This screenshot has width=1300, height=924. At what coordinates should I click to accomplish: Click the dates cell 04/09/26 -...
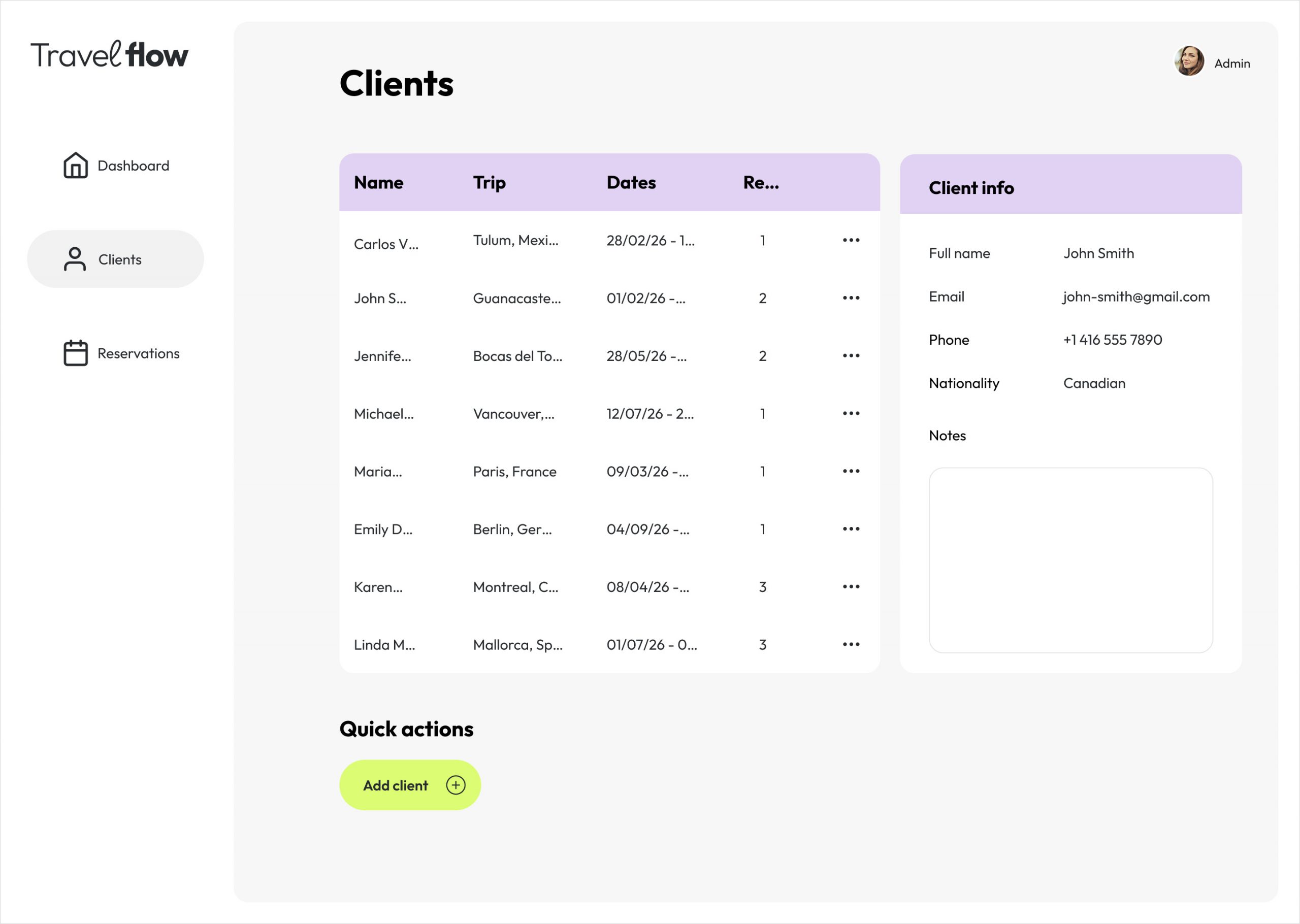click(x=647, y=530)
